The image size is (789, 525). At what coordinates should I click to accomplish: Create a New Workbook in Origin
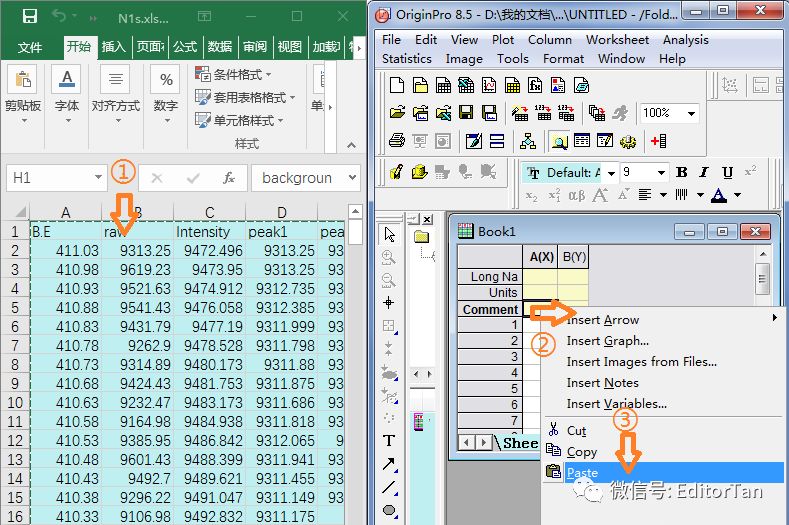pyautogui.click(x=443, y=85)
